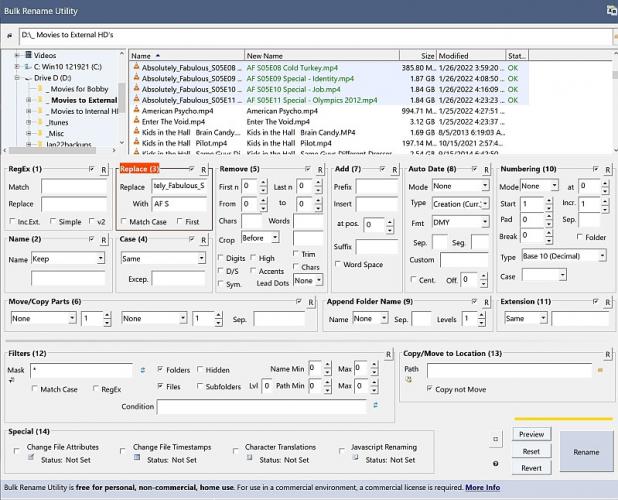
Task: Click the New Name column header
Action: (x=265, y=56)
